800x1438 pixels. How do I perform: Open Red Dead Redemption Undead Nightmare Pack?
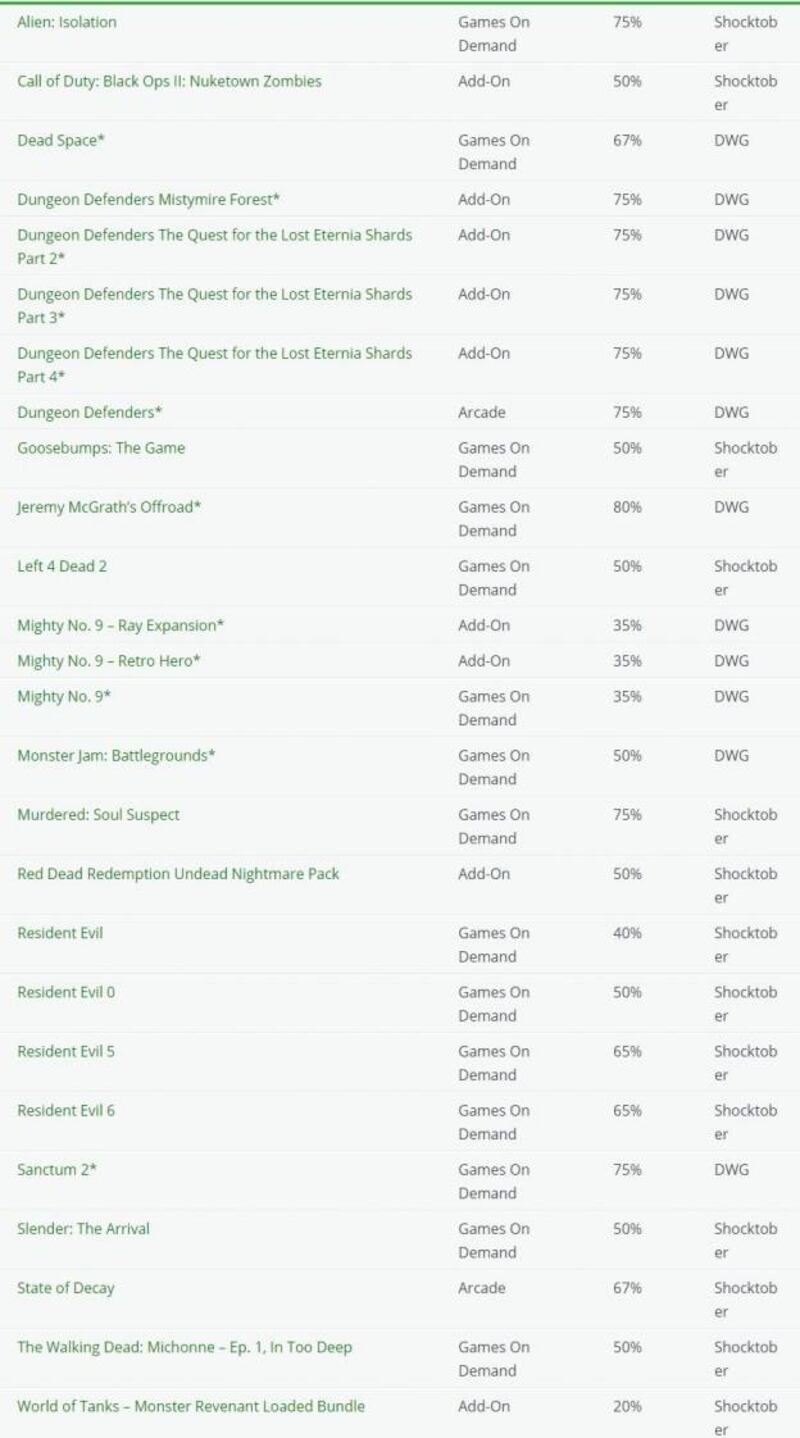click(x=178, y=874)
